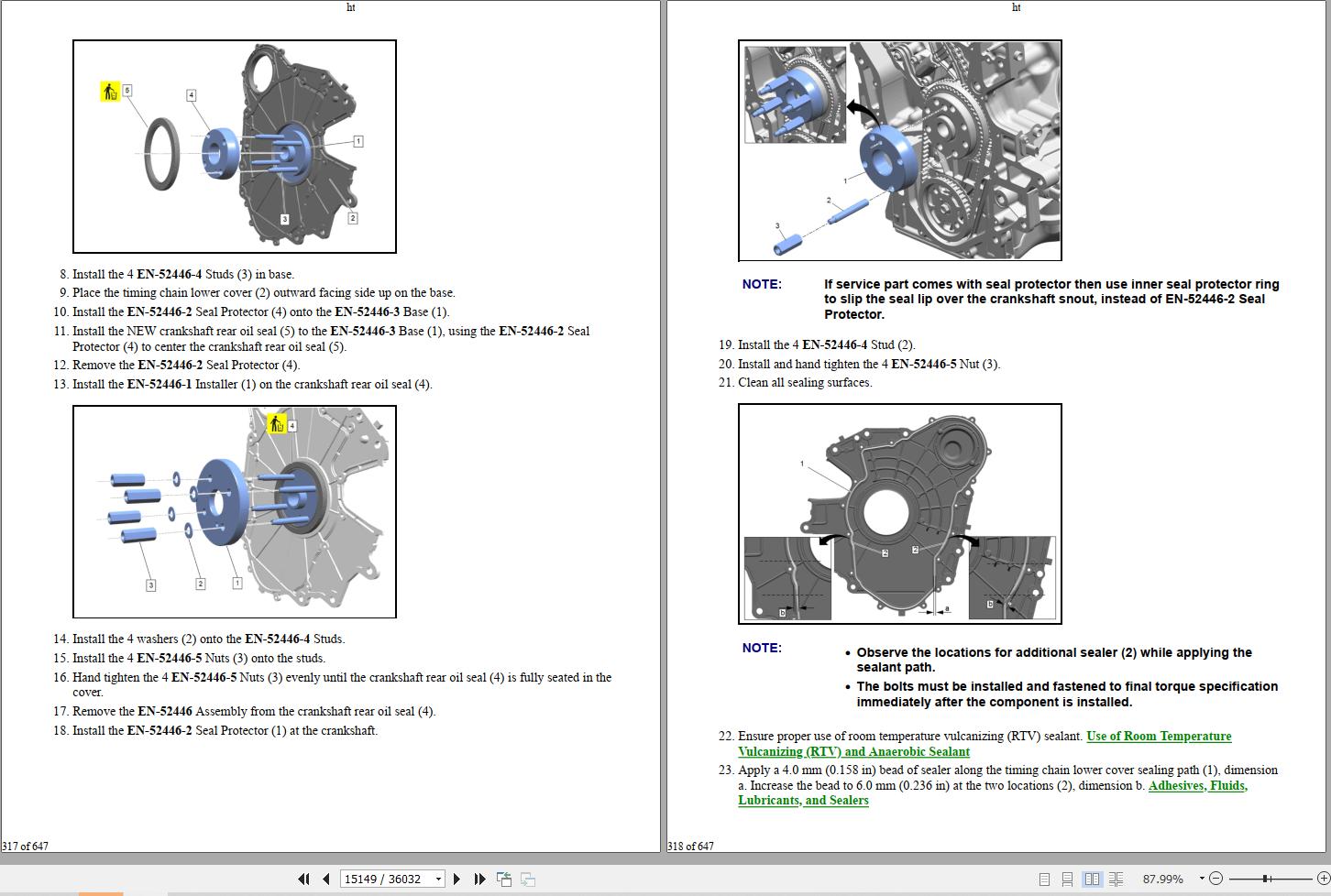Click the timing chain cover sealant diagram

pos(899,514)
